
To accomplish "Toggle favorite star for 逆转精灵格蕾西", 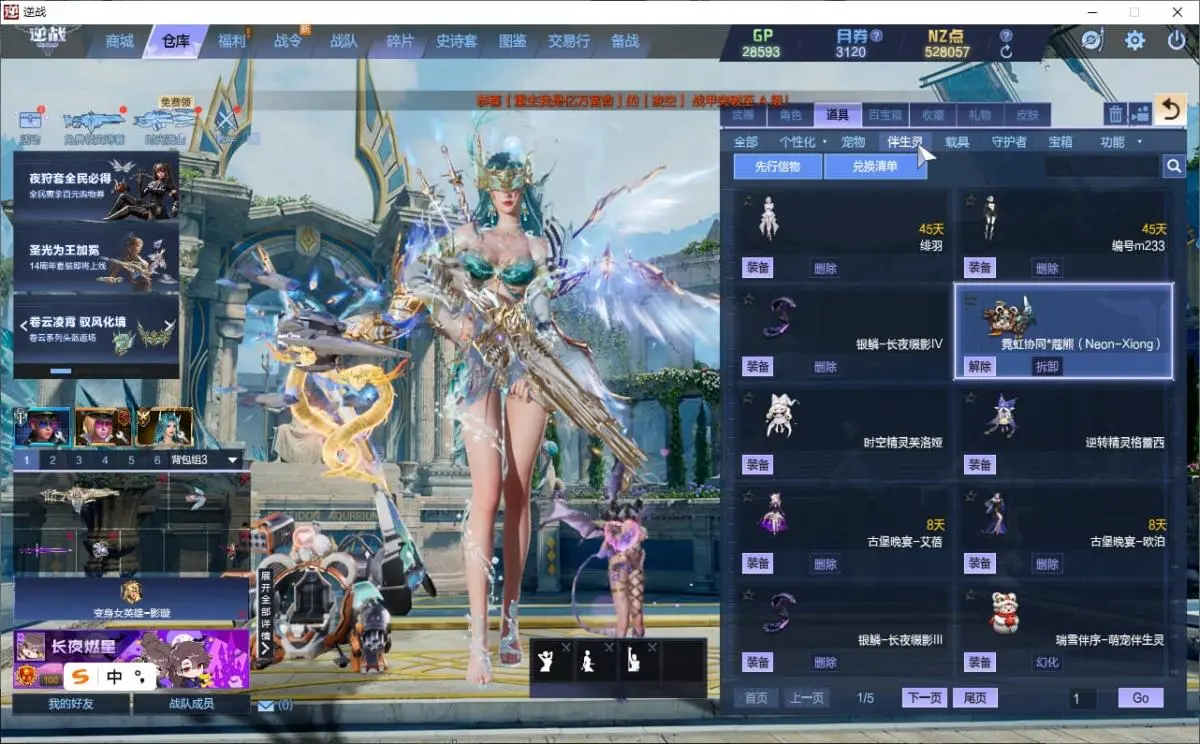I will 968,396.
